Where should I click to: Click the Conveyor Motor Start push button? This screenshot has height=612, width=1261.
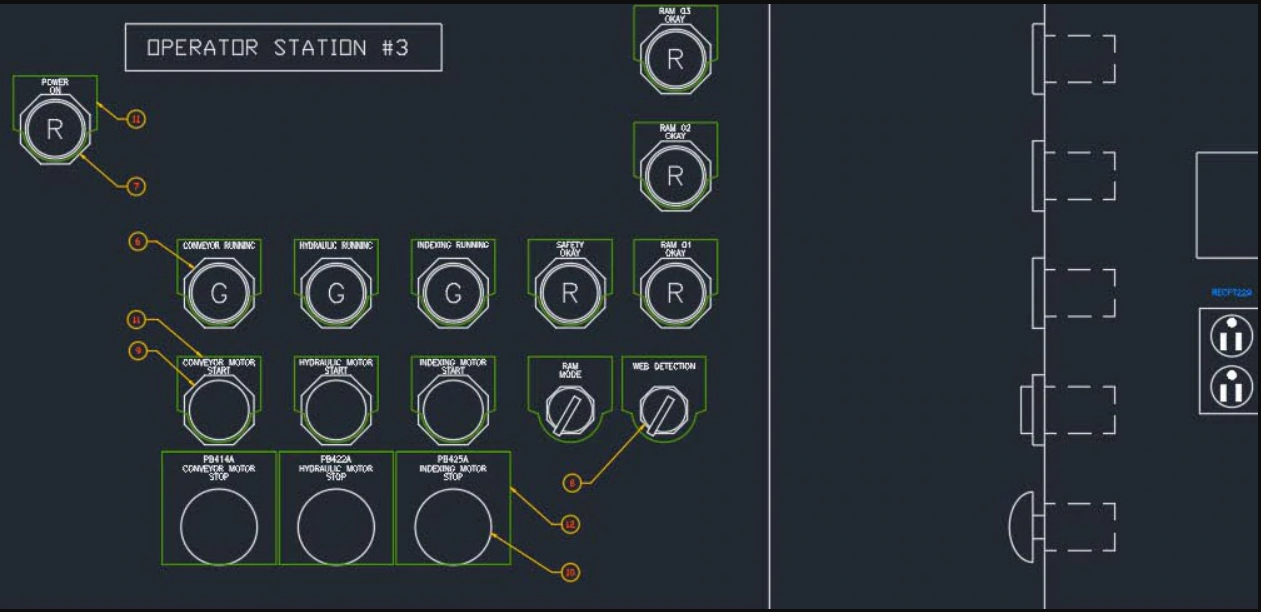219,410
